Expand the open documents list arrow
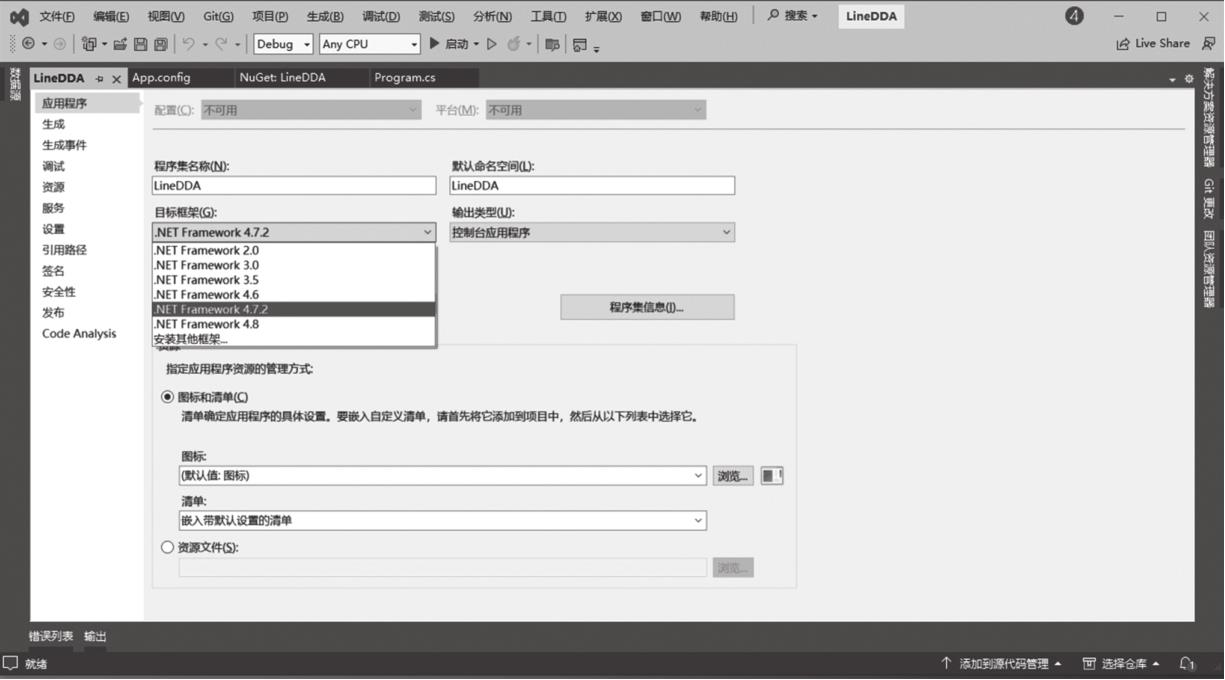 click(x=1172, y=79)
